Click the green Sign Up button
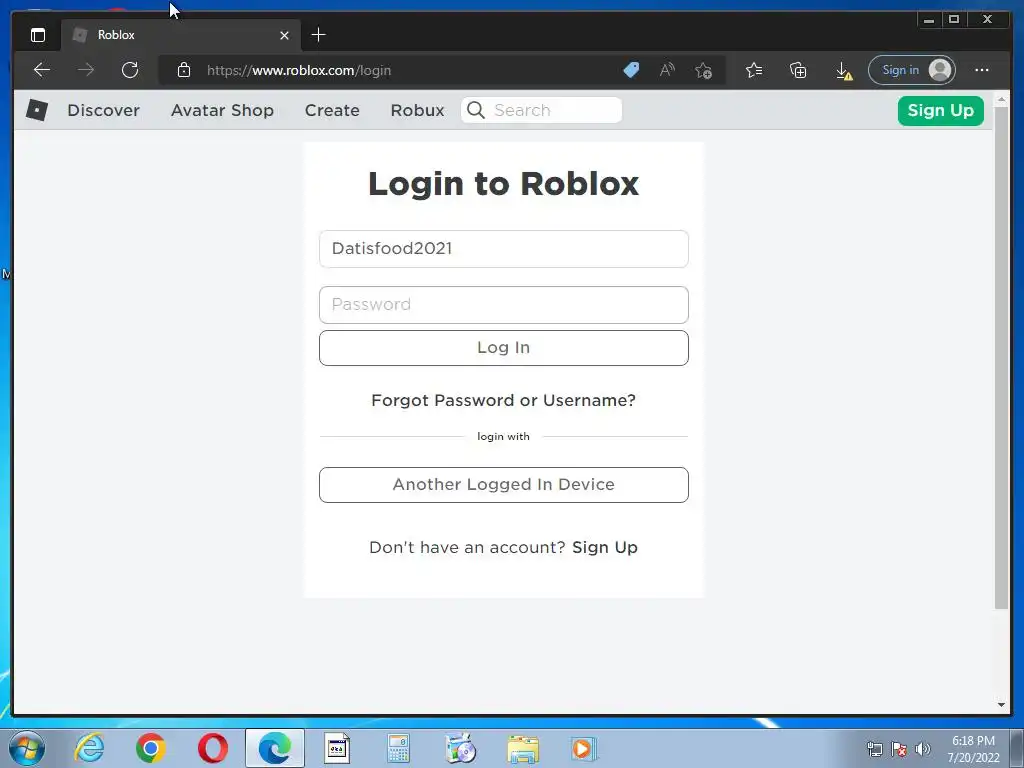This screenshot has height=768, width=1024. click(940, 110)
